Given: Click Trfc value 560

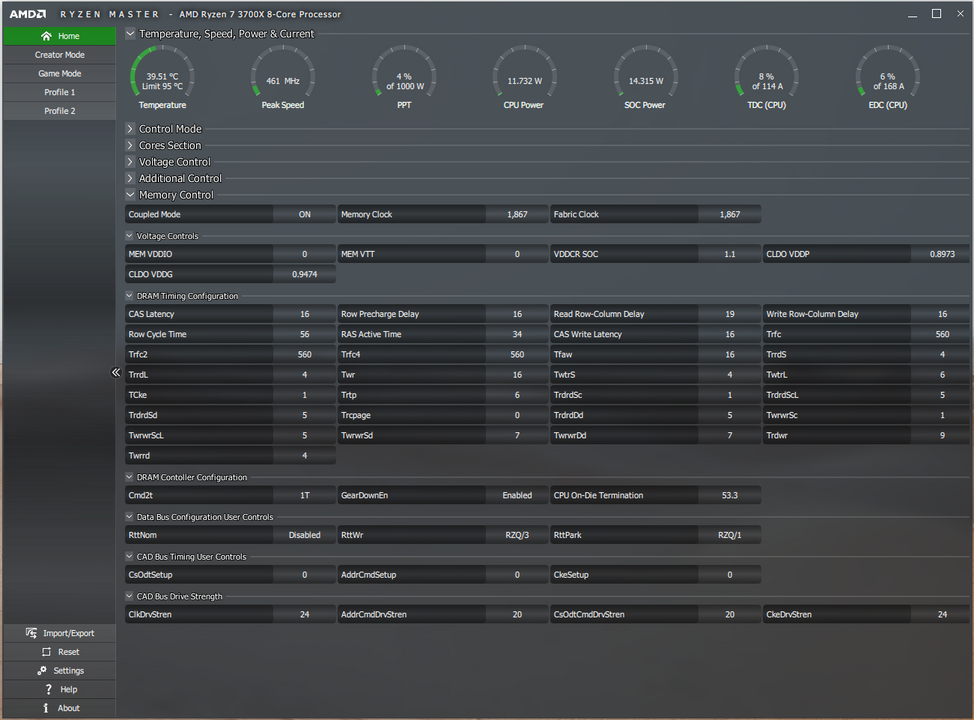Looking at the screenshot, I should pyautogui.click(x=942, y=334).
